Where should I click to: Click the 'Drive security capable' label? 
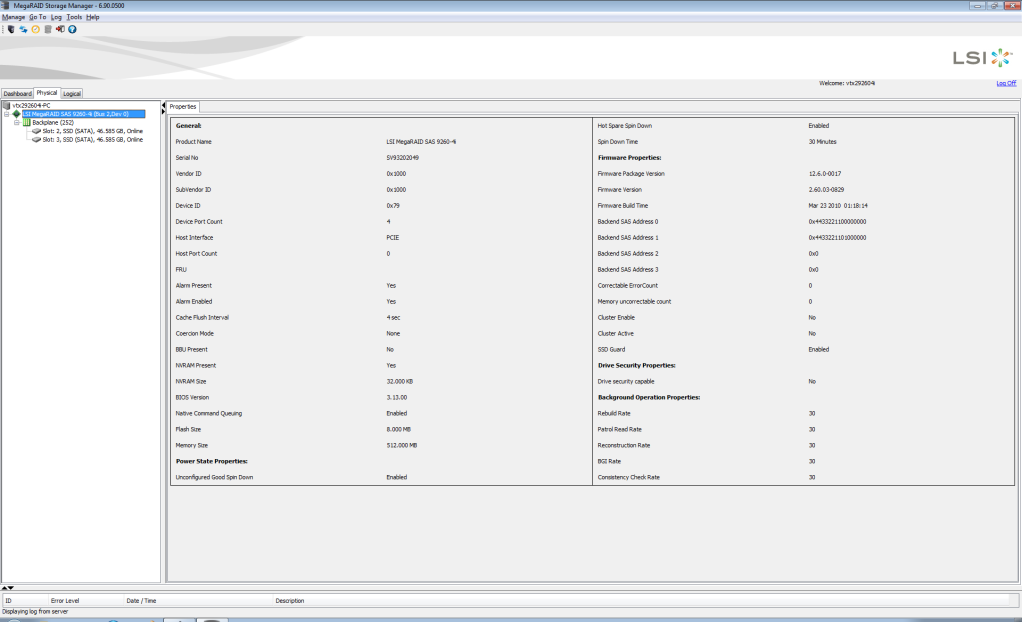[626, 381]
